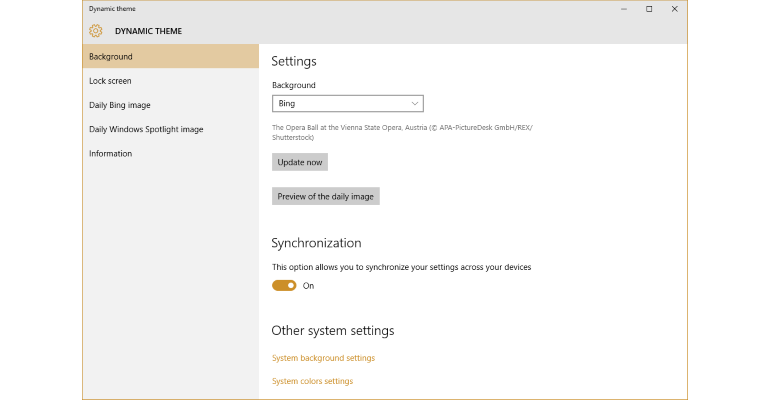Maximize the Dynamic theme window

(649, 9)
